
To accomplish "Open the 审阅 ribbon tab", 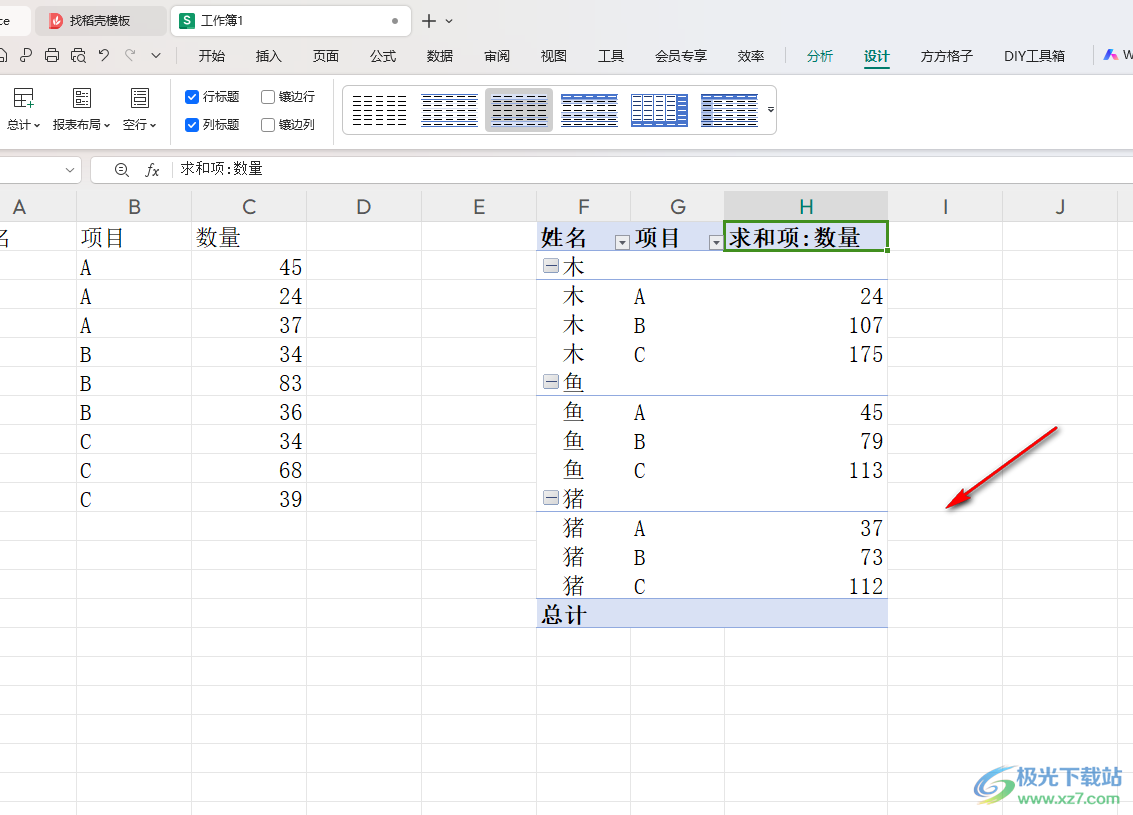I will [497, 56].
